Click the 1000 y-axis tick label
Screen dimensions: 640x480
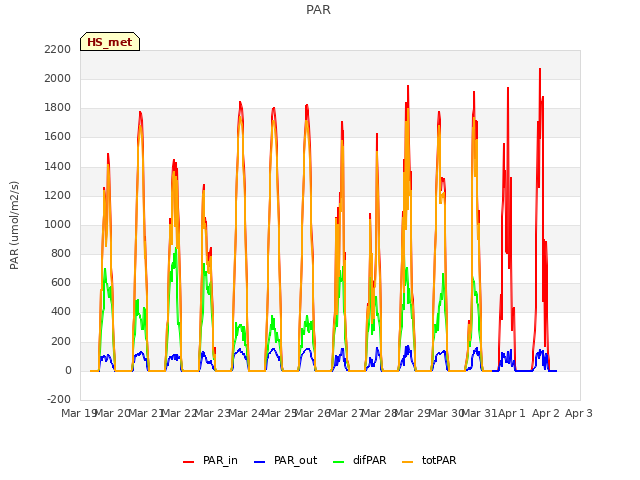point(58,224)
